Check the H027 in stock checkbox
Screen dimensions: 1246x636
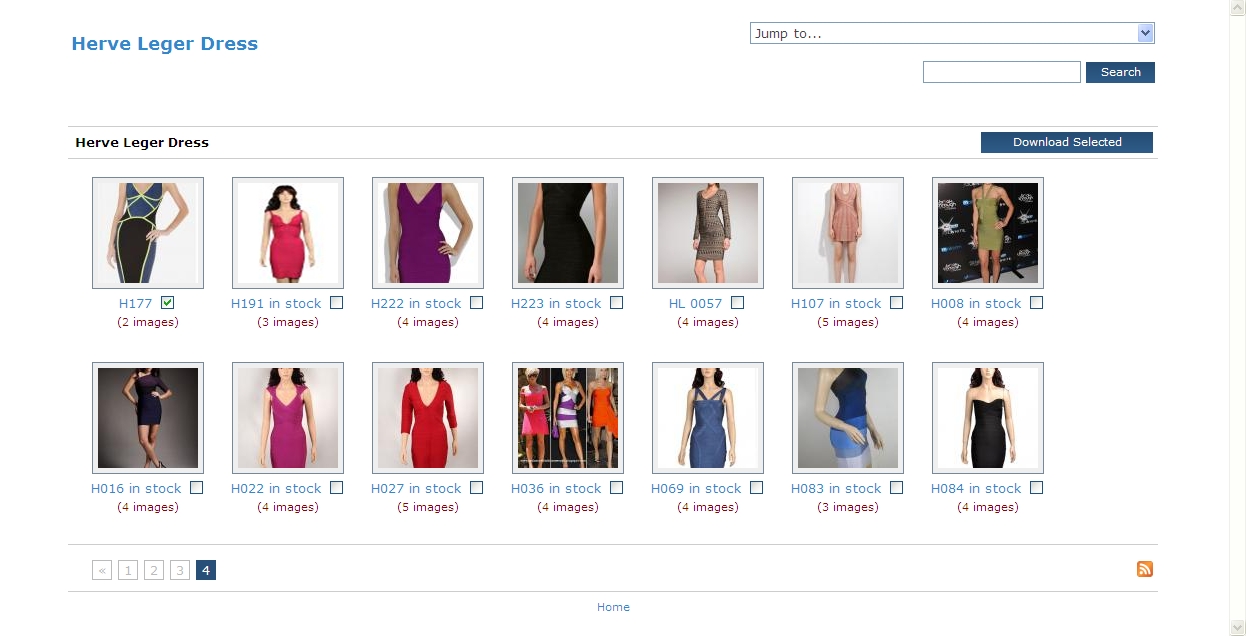point(476,487)
